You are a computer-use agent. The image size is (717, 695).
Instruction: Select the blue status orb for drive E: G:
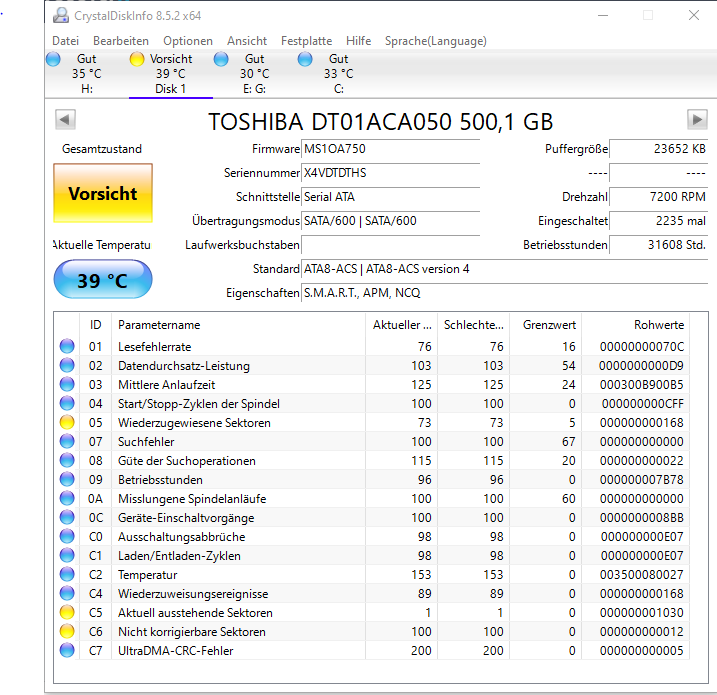click(221, 59)
